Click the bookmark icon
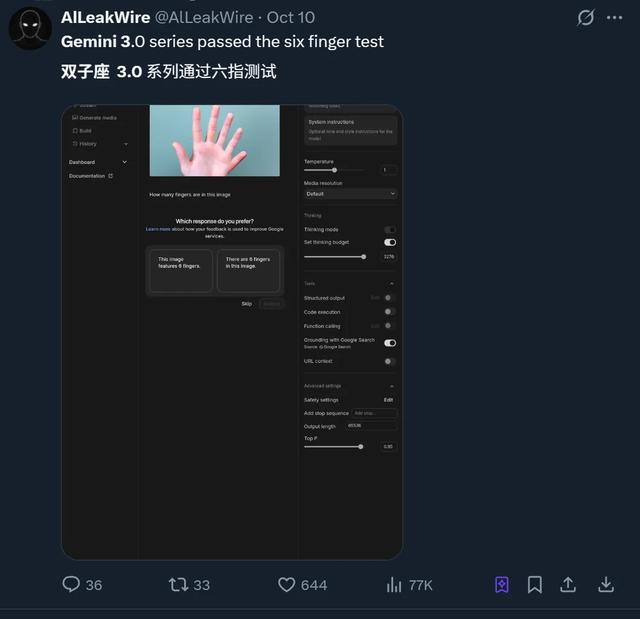Viewport: 640px width, 619px height. pos(535,584)
